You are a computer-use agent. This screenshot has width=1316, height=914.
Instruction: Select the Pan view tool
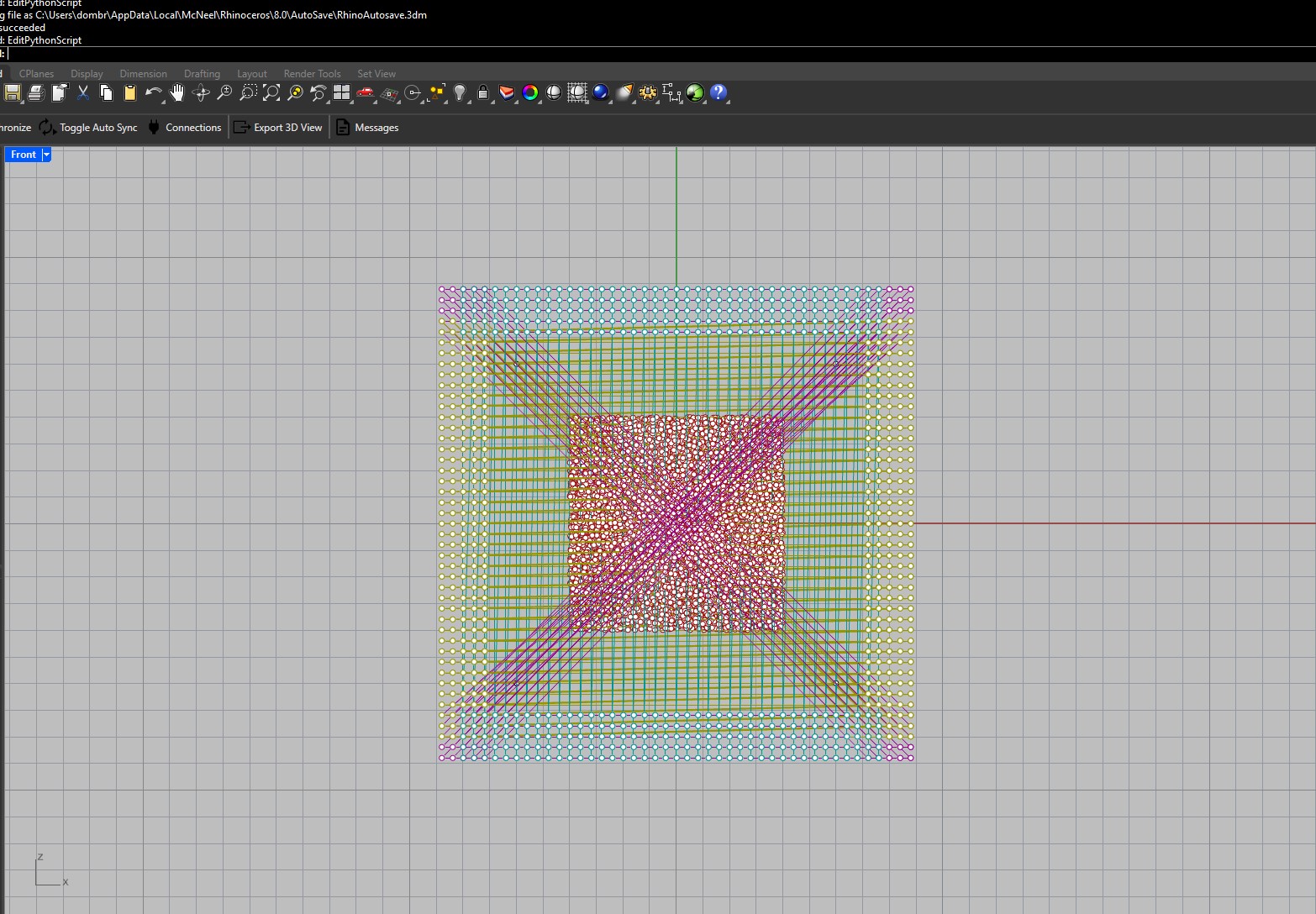[177, 93]
